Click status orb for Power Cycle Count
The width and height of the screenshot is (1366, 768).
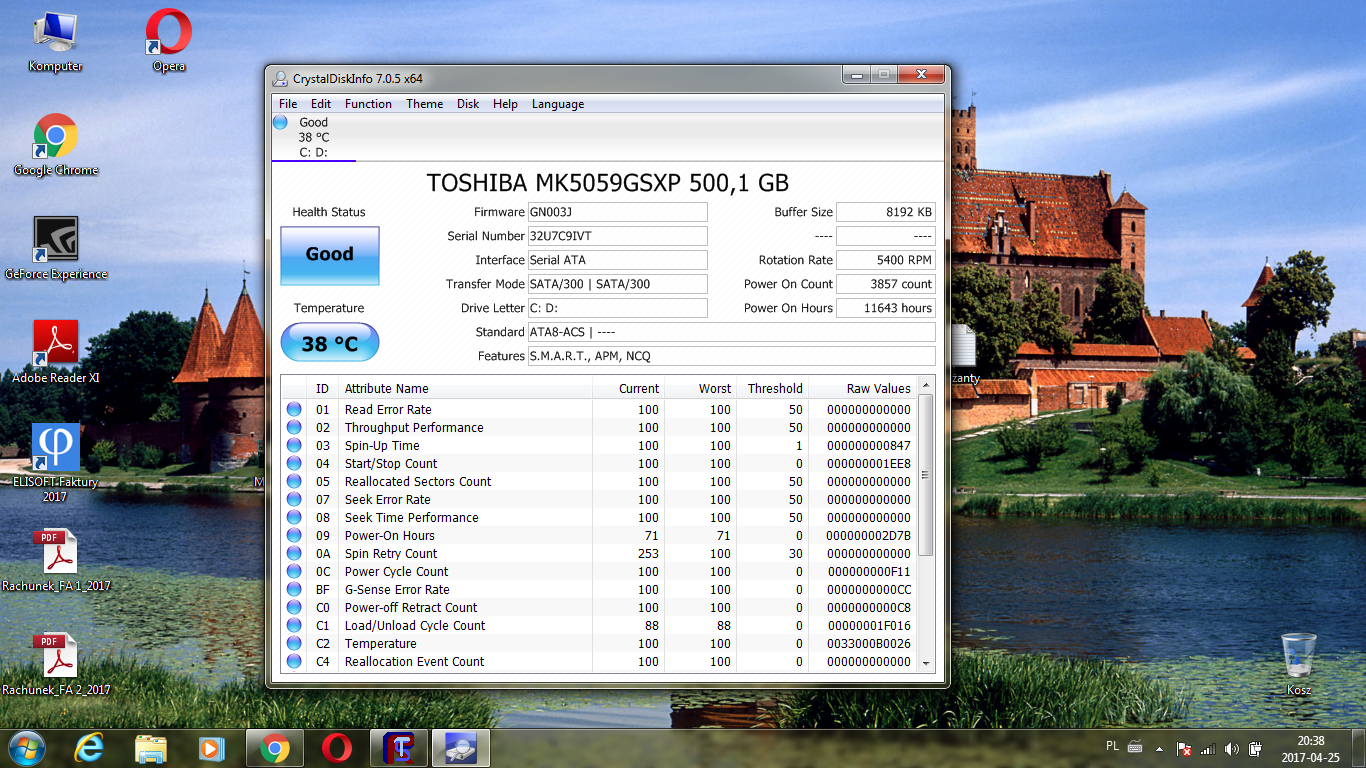click(x=294, y=571)
